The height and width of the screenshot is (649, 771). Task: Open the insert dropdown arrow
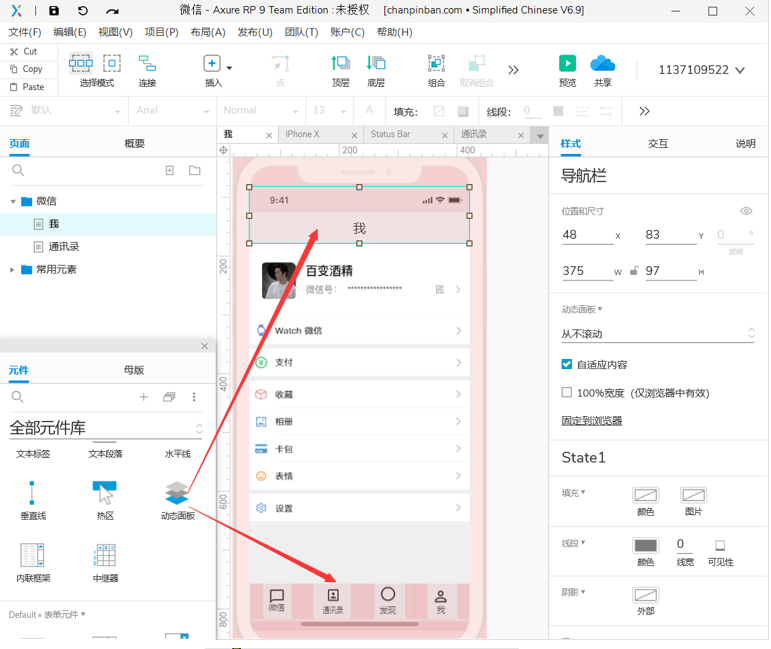[x=229, y=68]
